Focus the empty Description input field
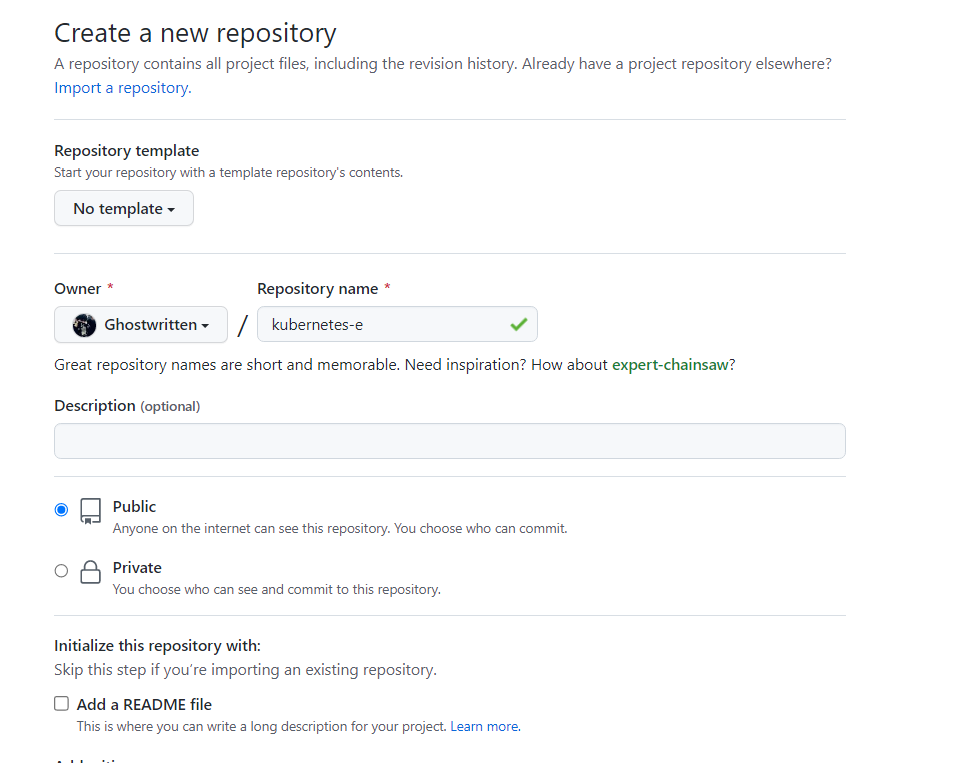The image size is (972, 763). point(450,441)
